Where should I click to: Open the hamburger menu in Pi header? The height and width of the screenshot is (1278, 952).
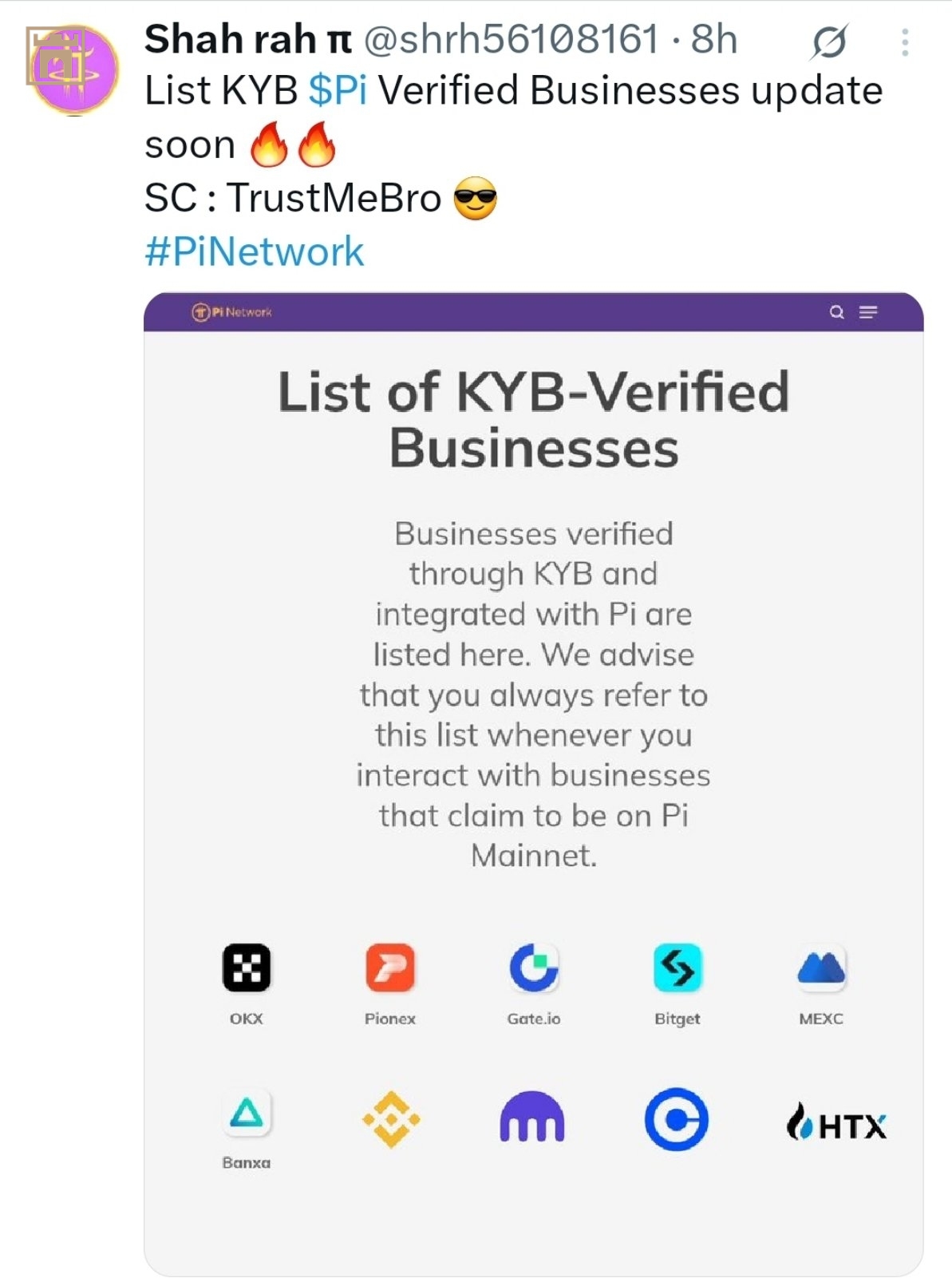[868, 312]
